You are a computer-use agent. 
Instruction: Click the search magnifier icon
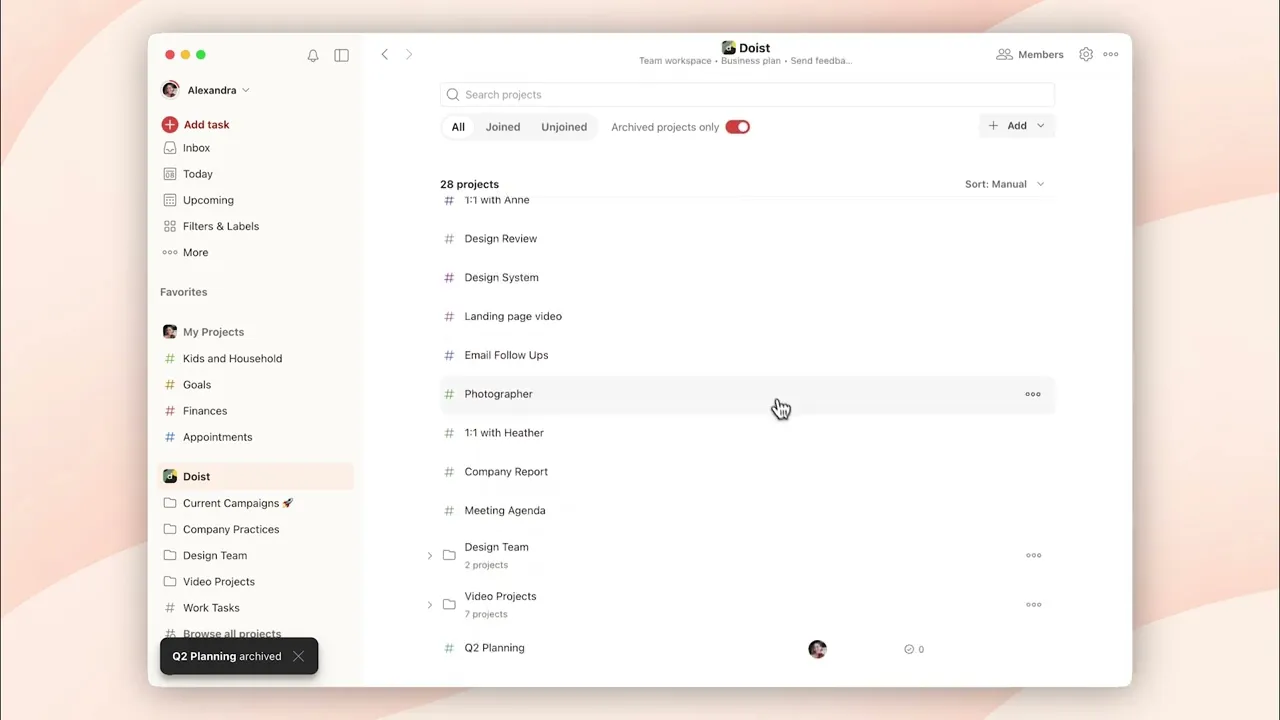coord(453,95)
